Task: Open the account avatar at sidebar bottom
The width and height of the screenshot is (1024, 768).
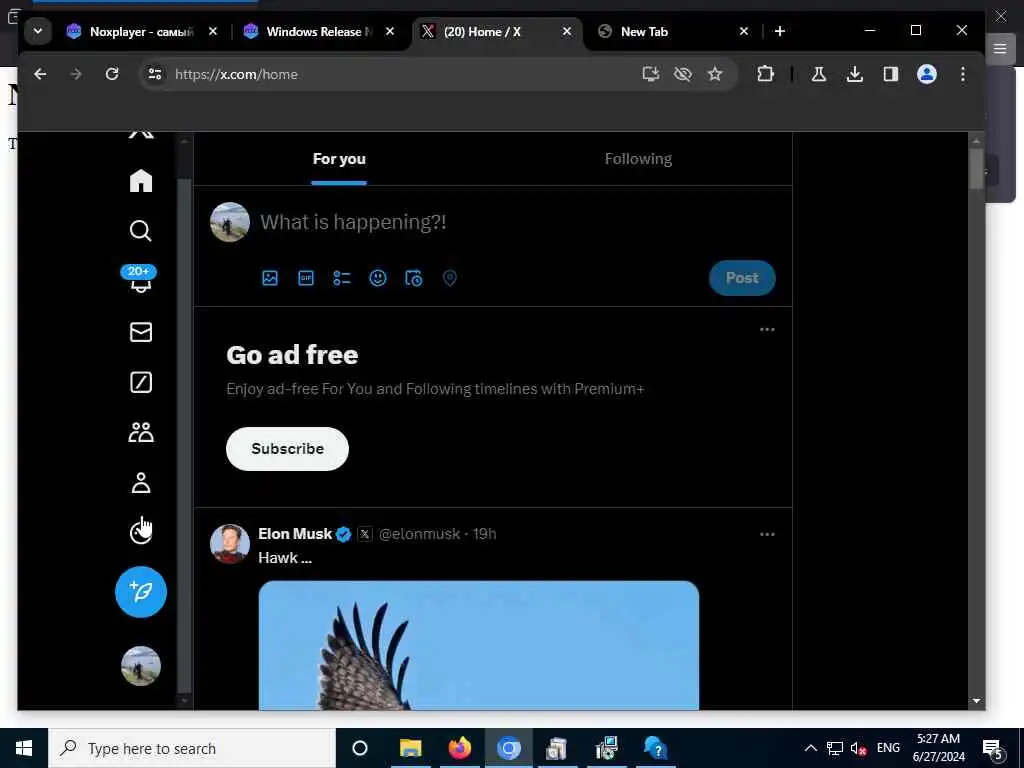Action: click(x=140, y=665)
